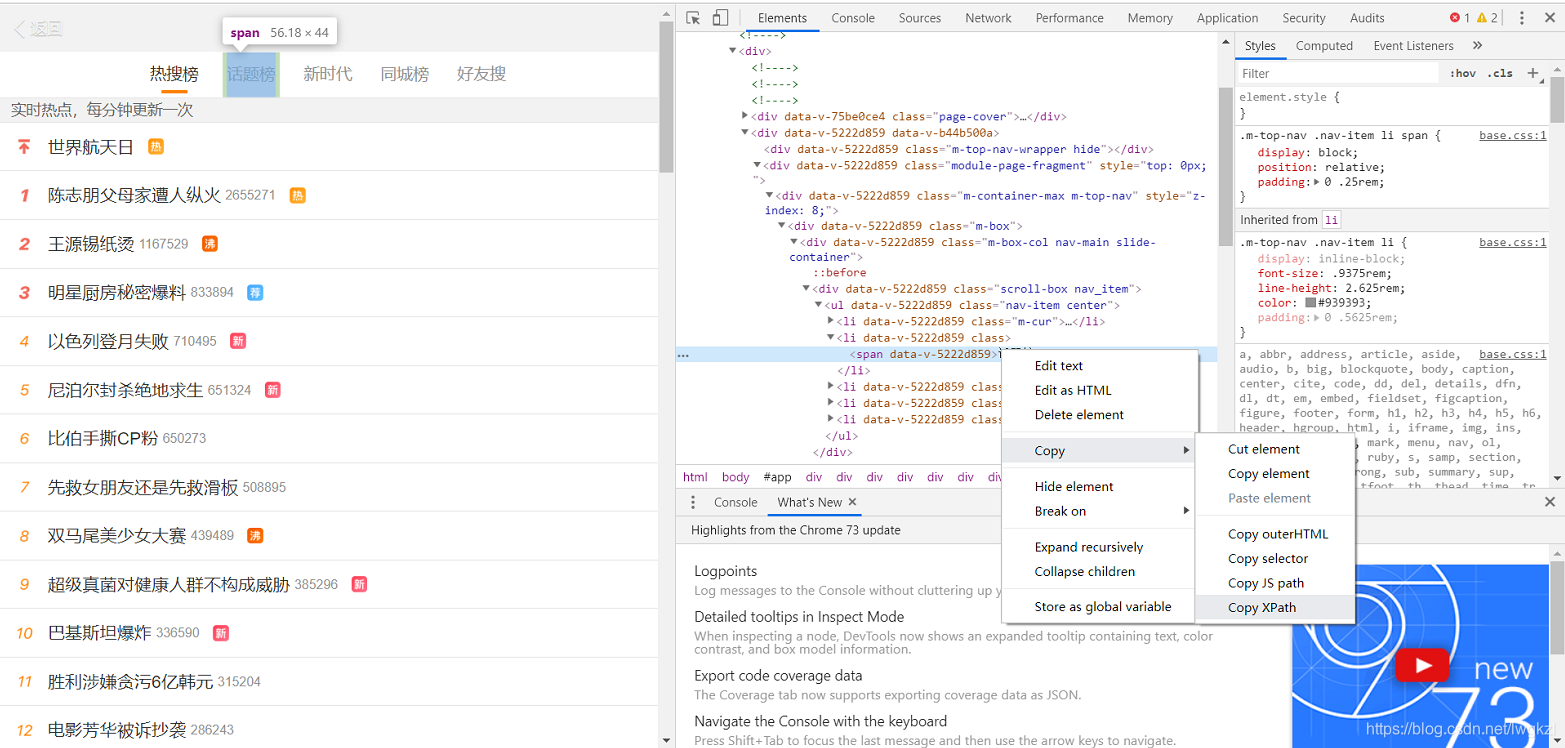Open the 话题榜 navigation tab
Screen dimensions: 1565x748
click(251, 74)
